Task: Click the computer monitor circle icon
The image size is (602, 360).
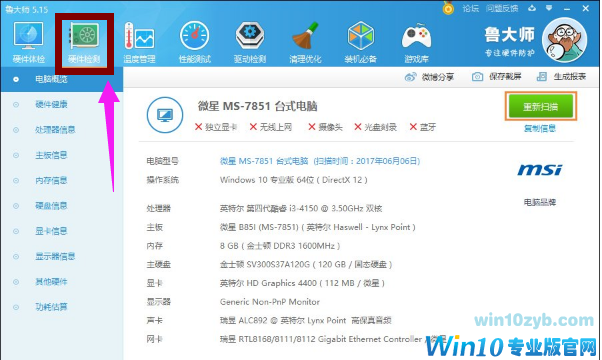Action: point(165,115)
